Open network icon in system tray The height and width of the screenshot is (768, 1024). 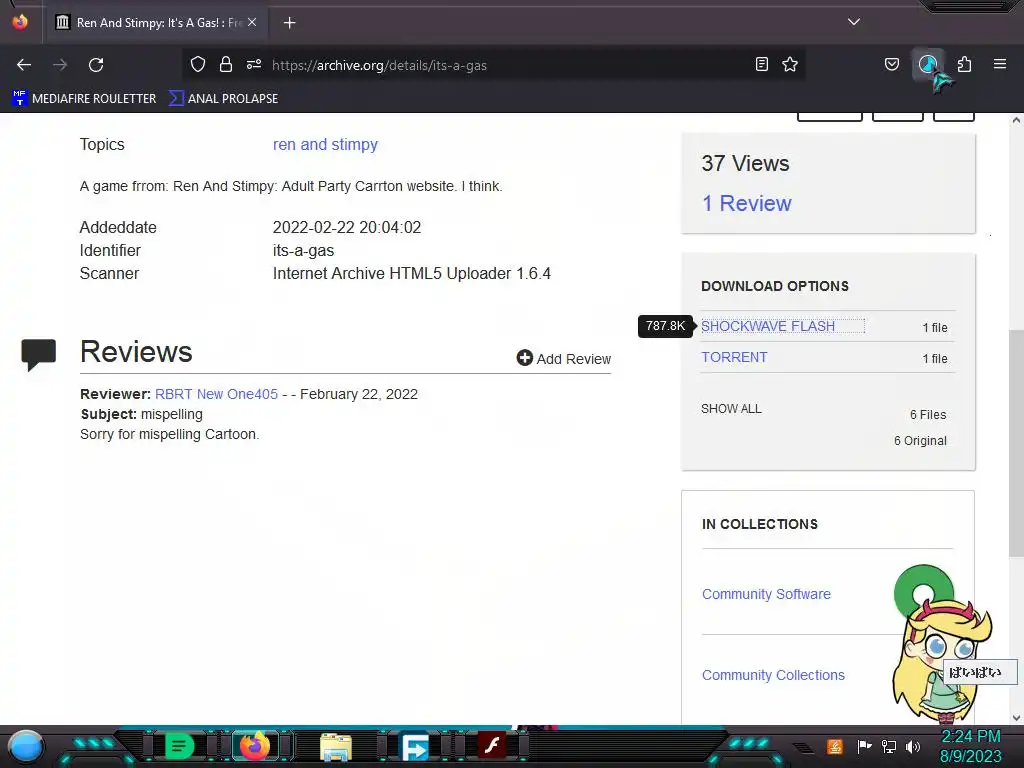click(888, 746)
